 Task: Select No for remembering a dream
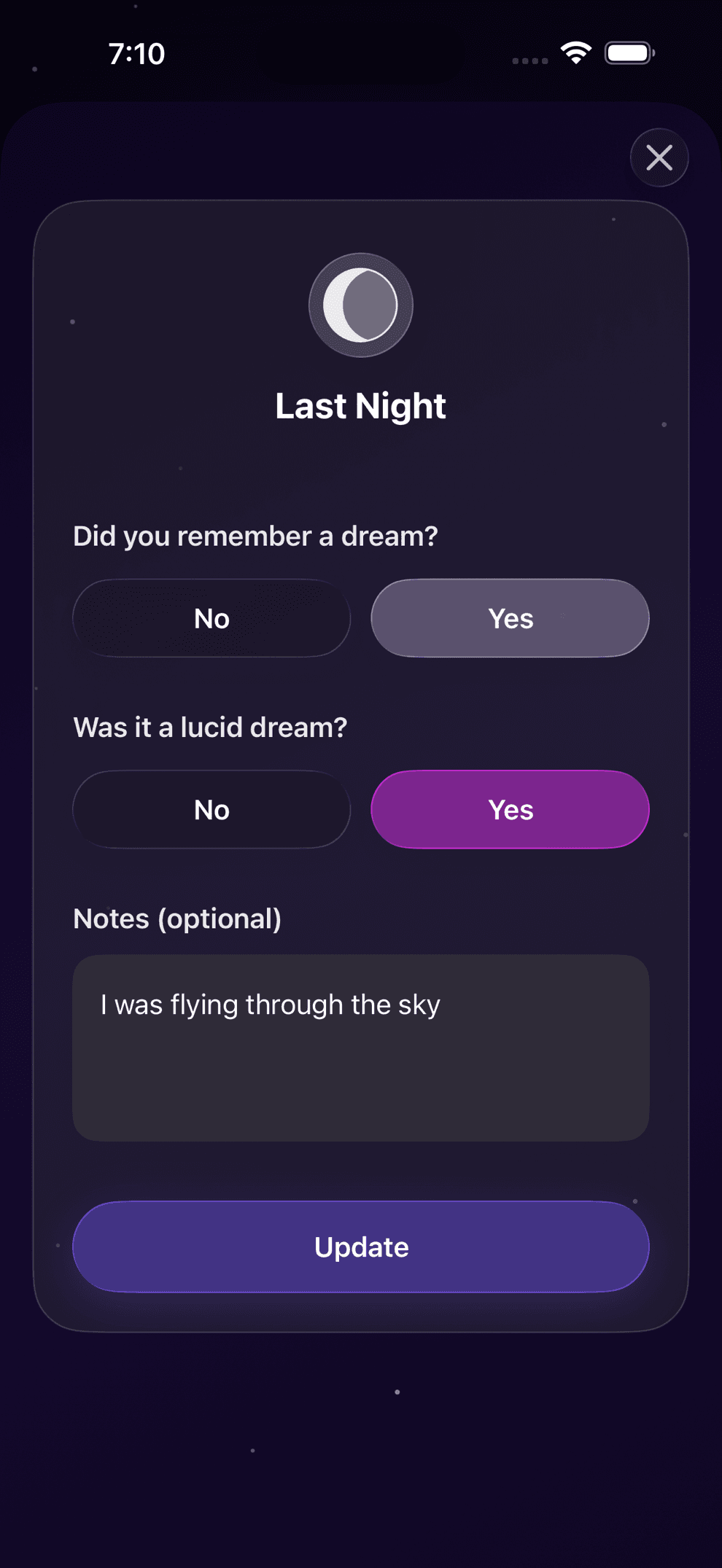pyautogui.click(x=211, y=617)
